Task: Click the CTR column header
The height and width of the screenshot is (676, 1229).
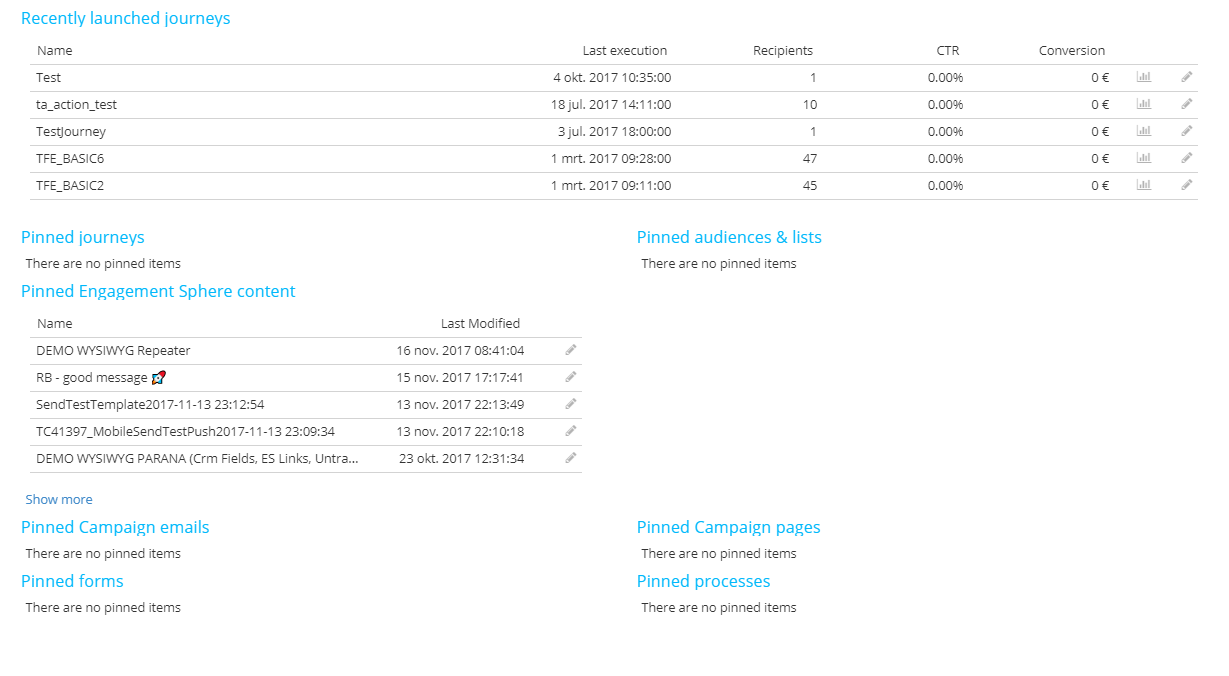Action: [947, 50]
